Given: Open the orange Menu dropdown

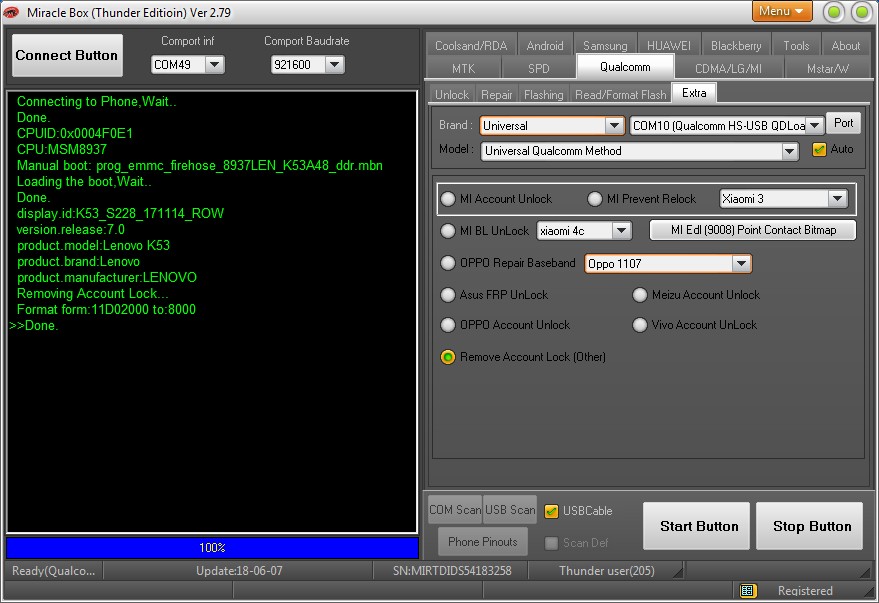Looking at the screenshot, I should (781, 11).
